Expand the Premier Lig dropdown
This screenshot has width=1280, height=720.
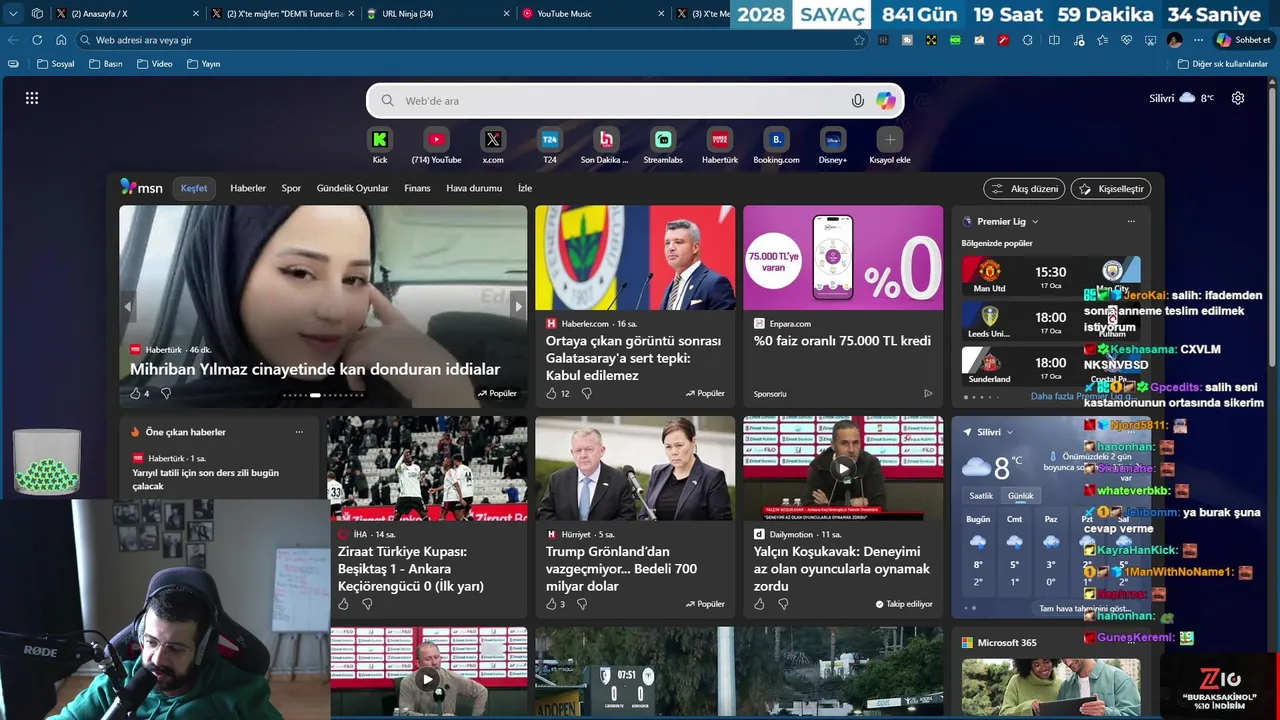click(x=1035, y=222)
